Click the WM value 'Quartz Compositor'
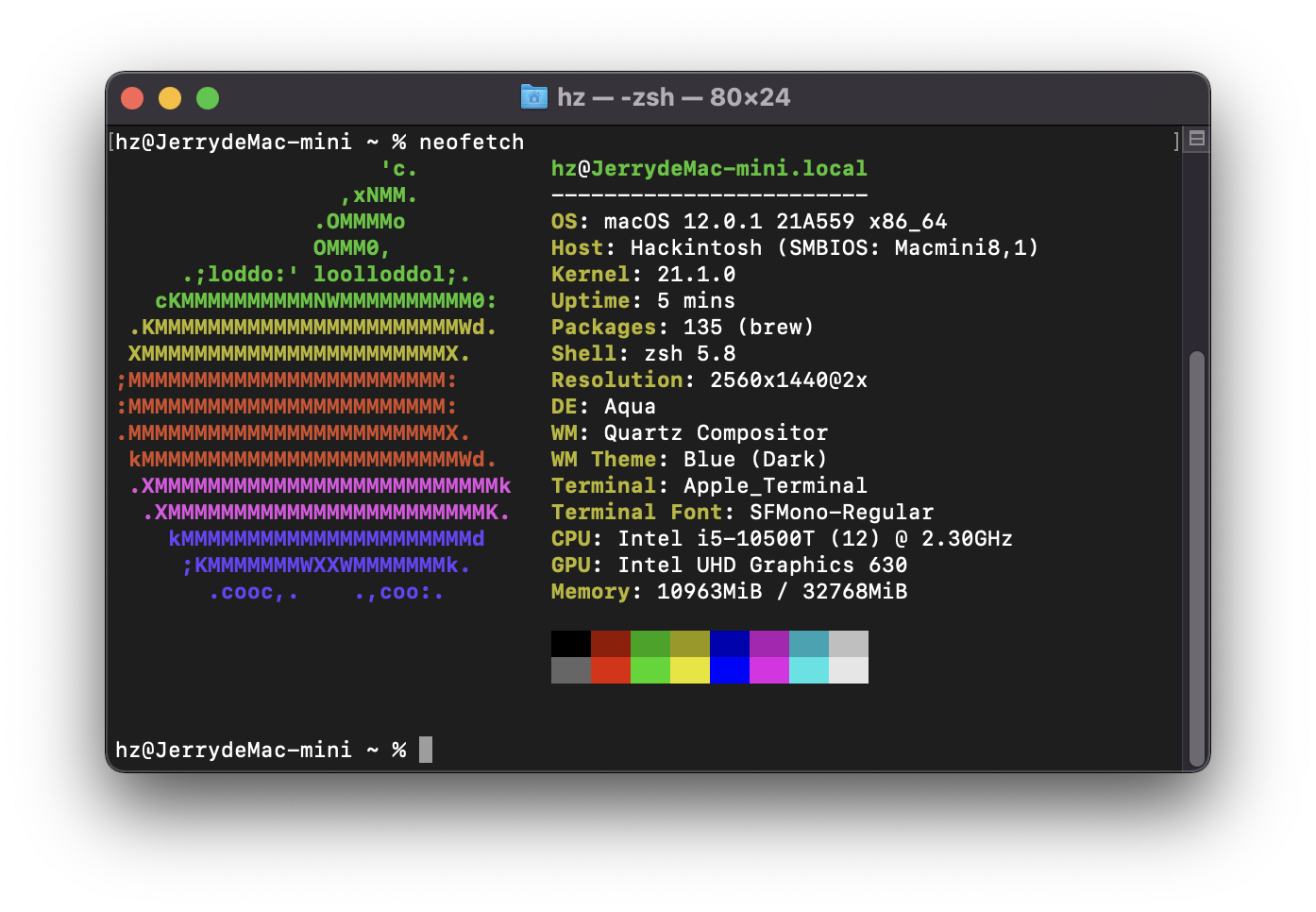This screenshot has height=912, width=1316. pyautogui.click(x=716, y=432)
